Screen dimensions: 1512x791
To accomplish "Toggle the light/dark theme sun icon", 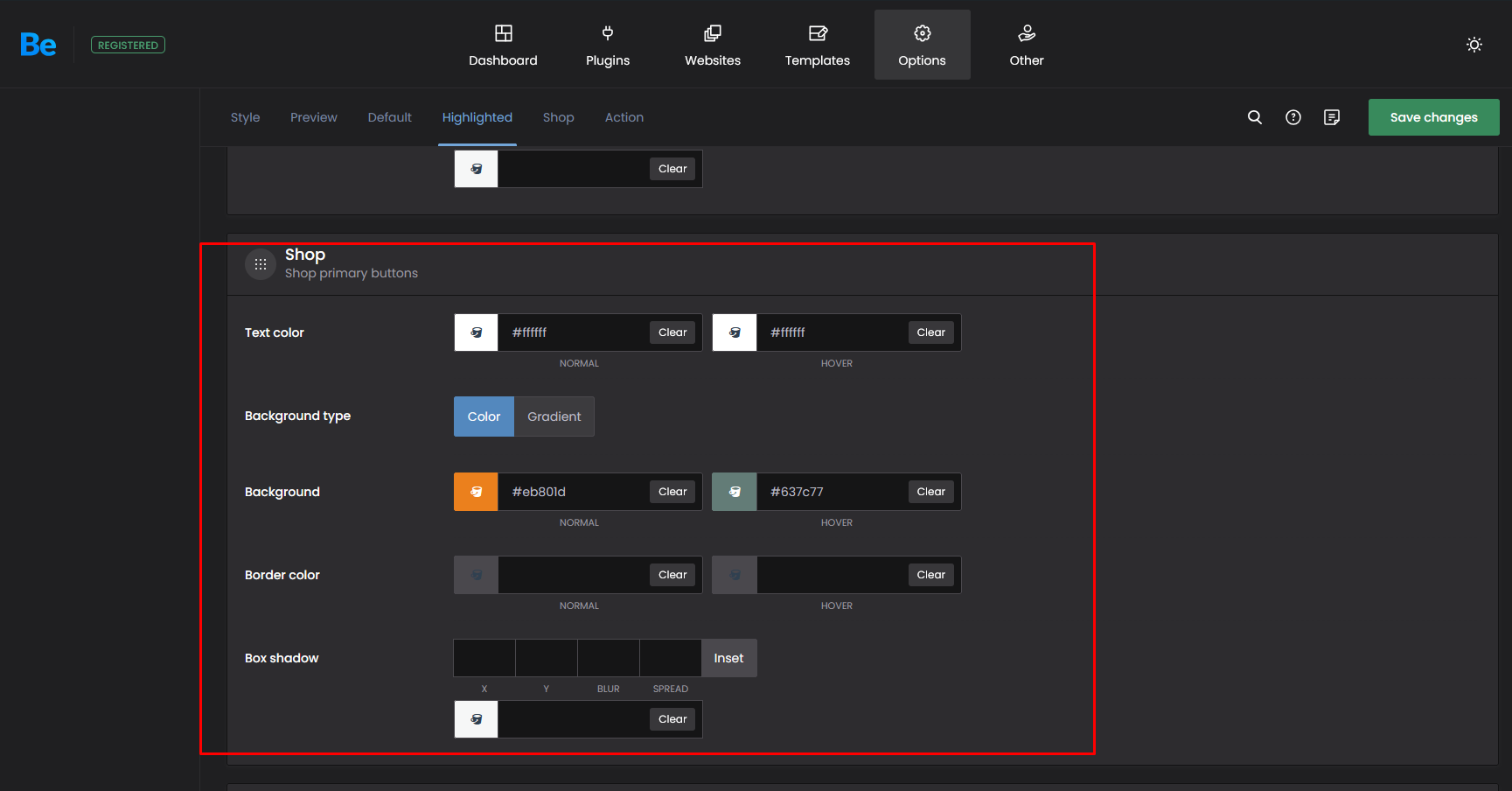I will point(1474,45).
